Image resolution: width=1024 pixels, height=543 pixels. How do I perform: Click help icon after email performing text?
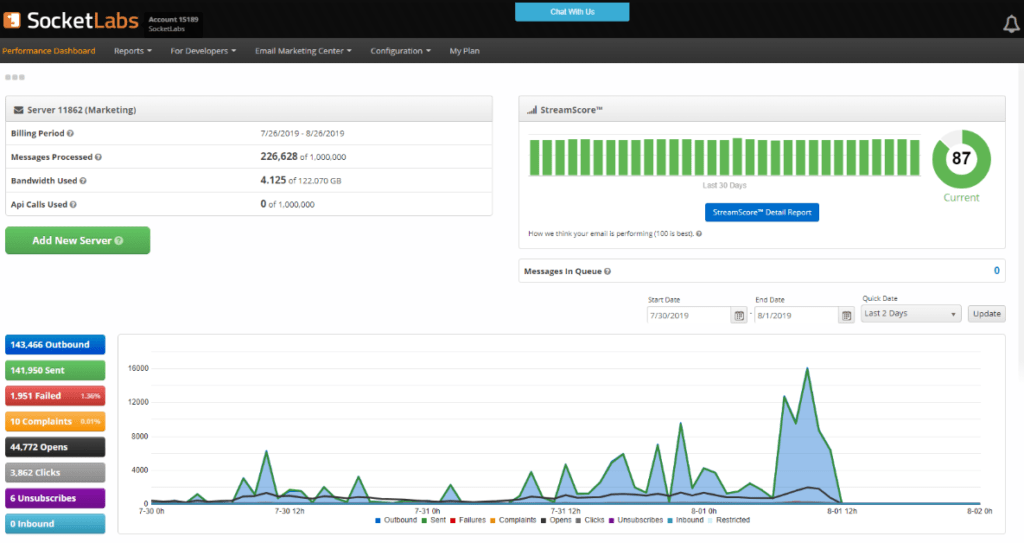pos(699,234)
